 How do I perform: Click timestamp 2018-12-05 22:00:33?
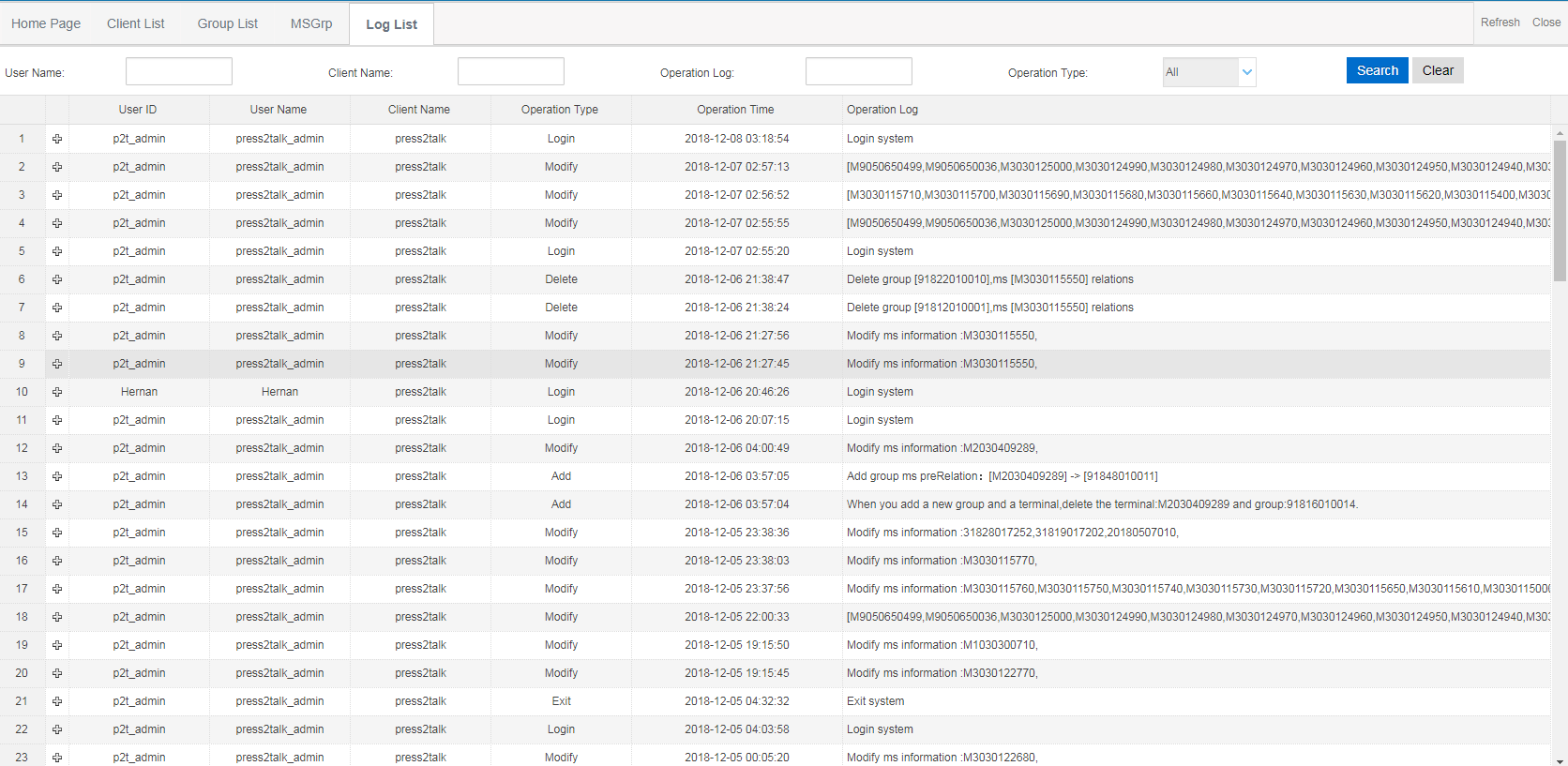coord(737,617)
